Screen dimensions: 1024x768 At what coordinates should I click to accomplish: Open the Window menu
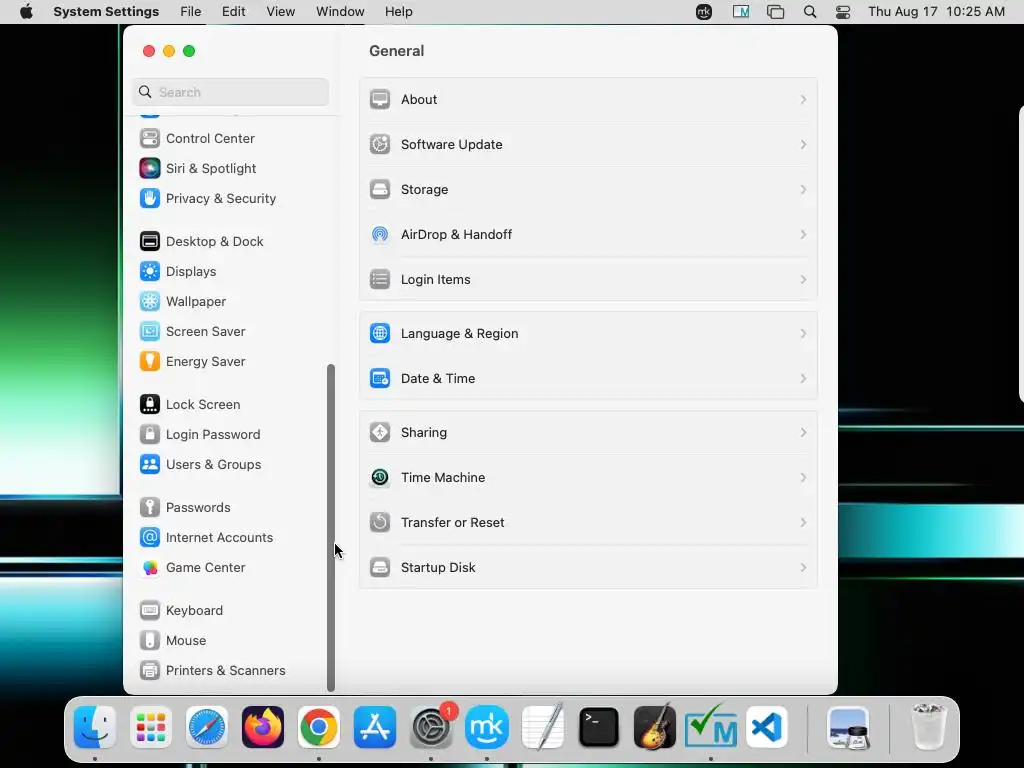click(340, 12)
